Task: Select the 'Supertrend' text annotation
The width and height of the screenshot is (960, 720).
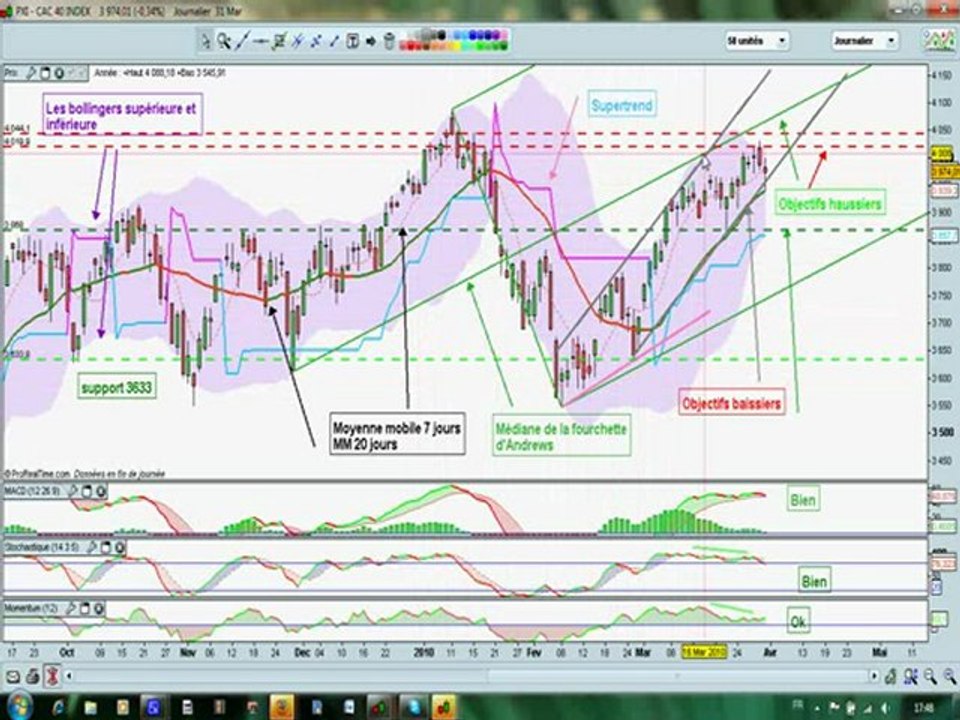Action: [x=621, y=105]
